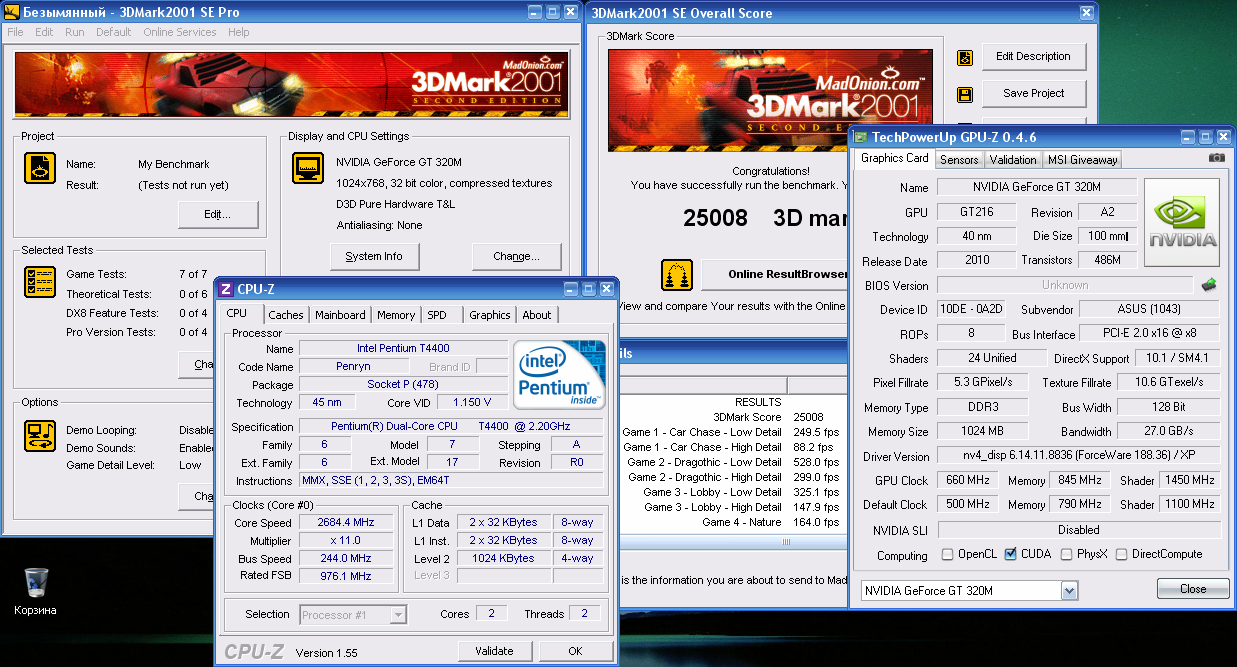The image size is (1237, 667).
Task: Click the Validate button in CPU-Z
Action: [494, 651]
